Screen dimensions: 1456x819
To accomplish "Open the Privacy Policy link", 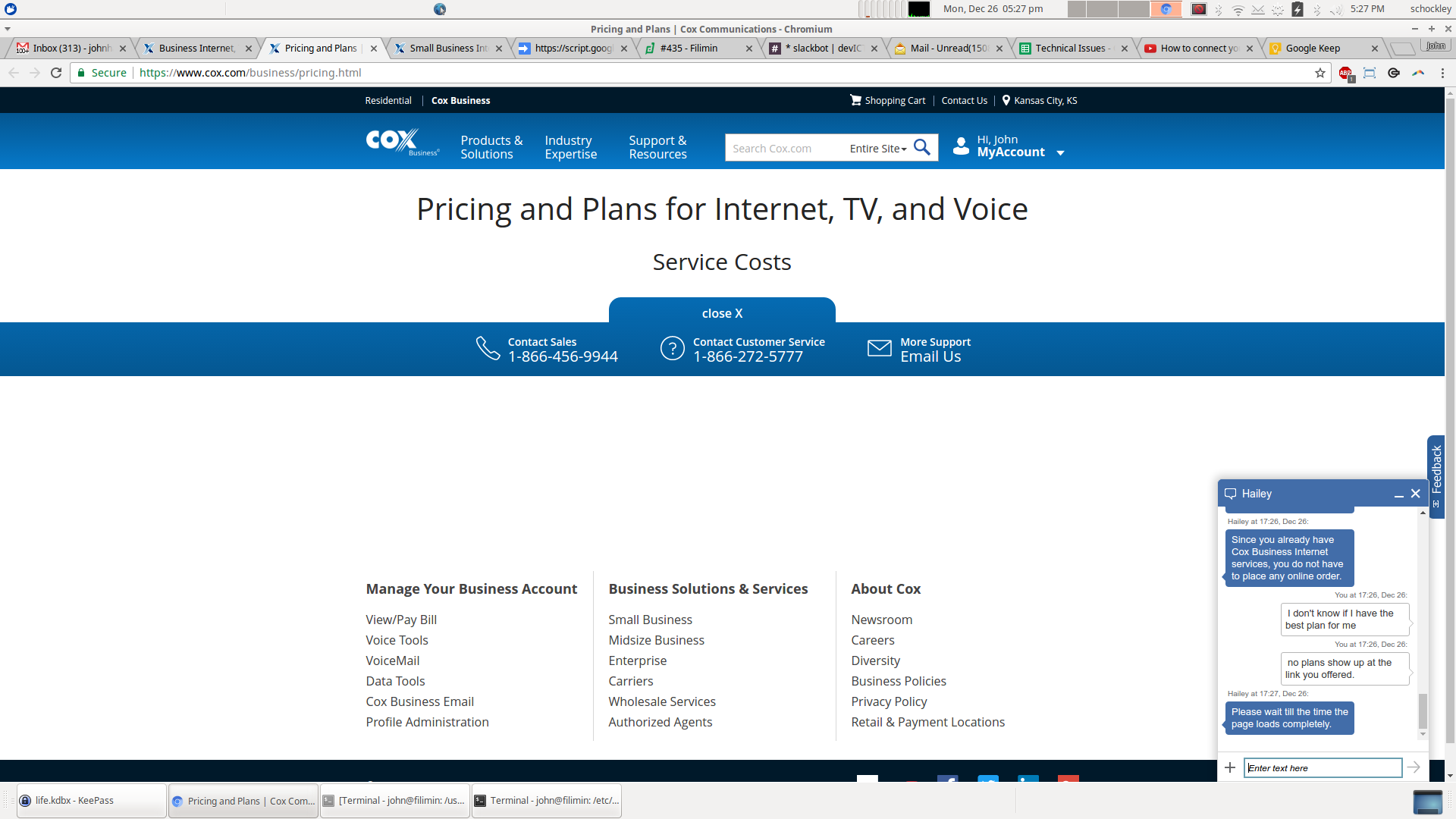I will 889,701.
